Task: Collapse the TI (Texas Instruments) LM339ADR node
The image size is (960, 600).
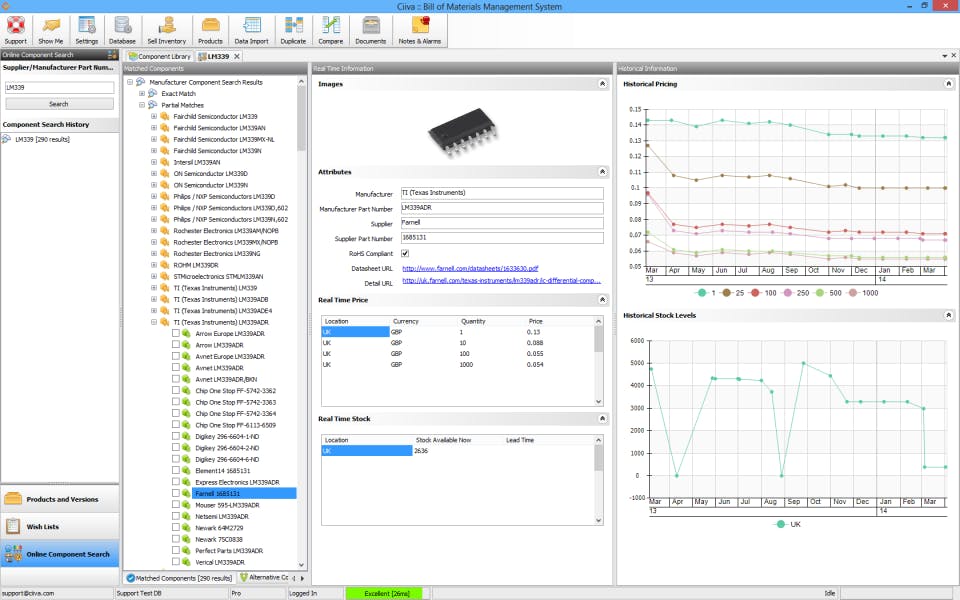Action: [x=154, y=322]
